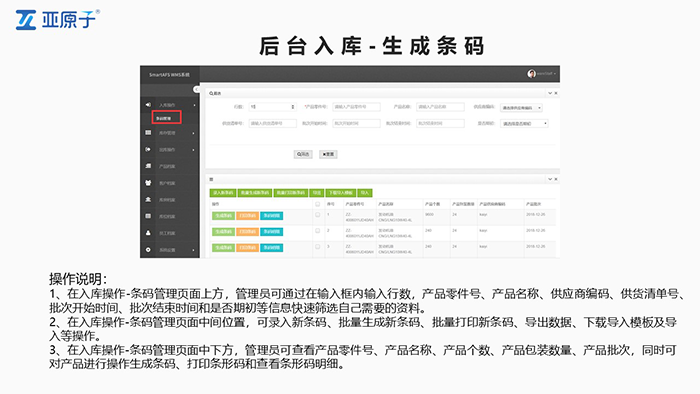Open the highlighted 条码管理 submenu item
Viewport: 700px width, 394px height.
pyautogui.click(x=167, y=118)
